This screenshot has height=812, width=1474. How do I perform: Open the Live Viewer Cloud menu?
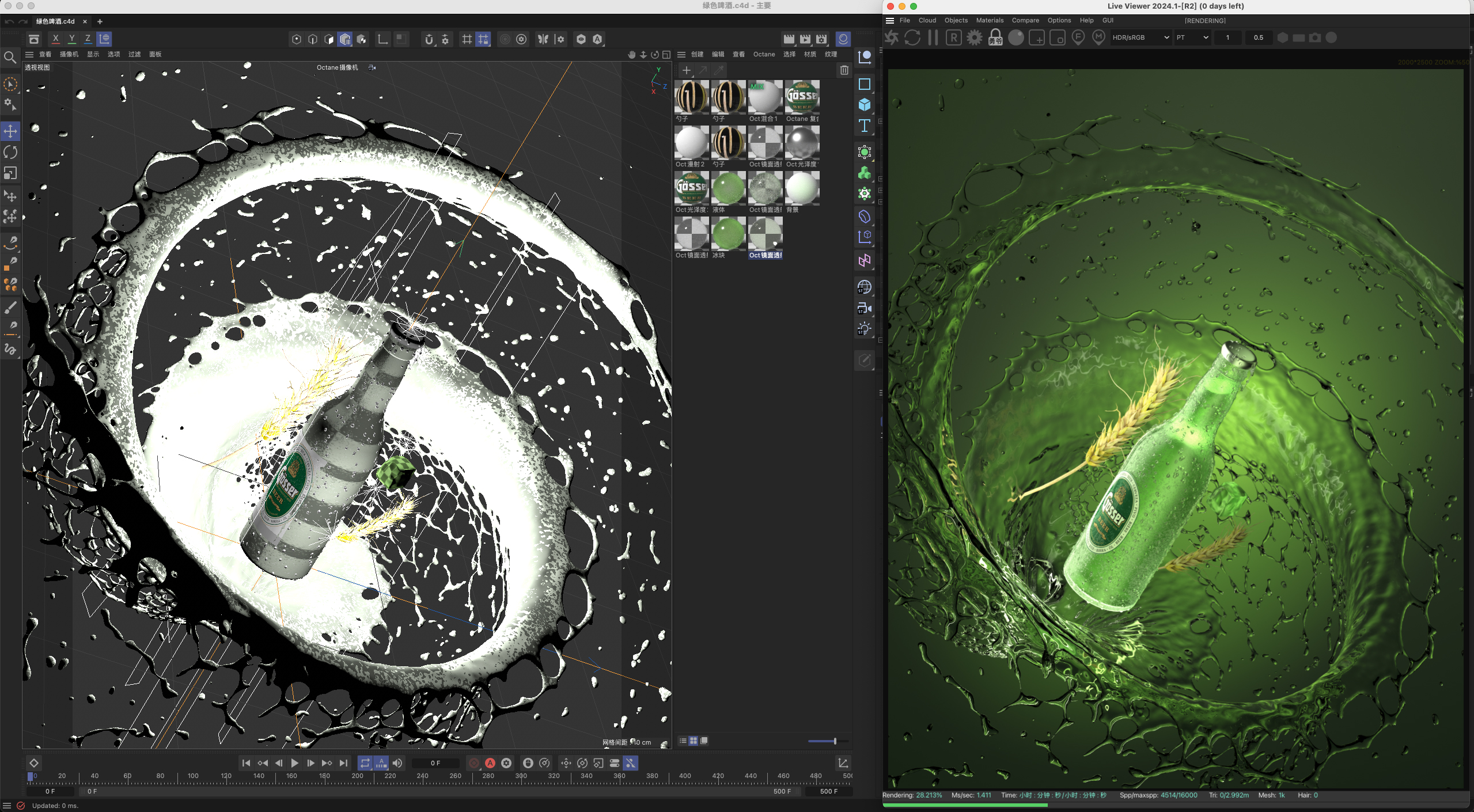(x=927, y=21)
